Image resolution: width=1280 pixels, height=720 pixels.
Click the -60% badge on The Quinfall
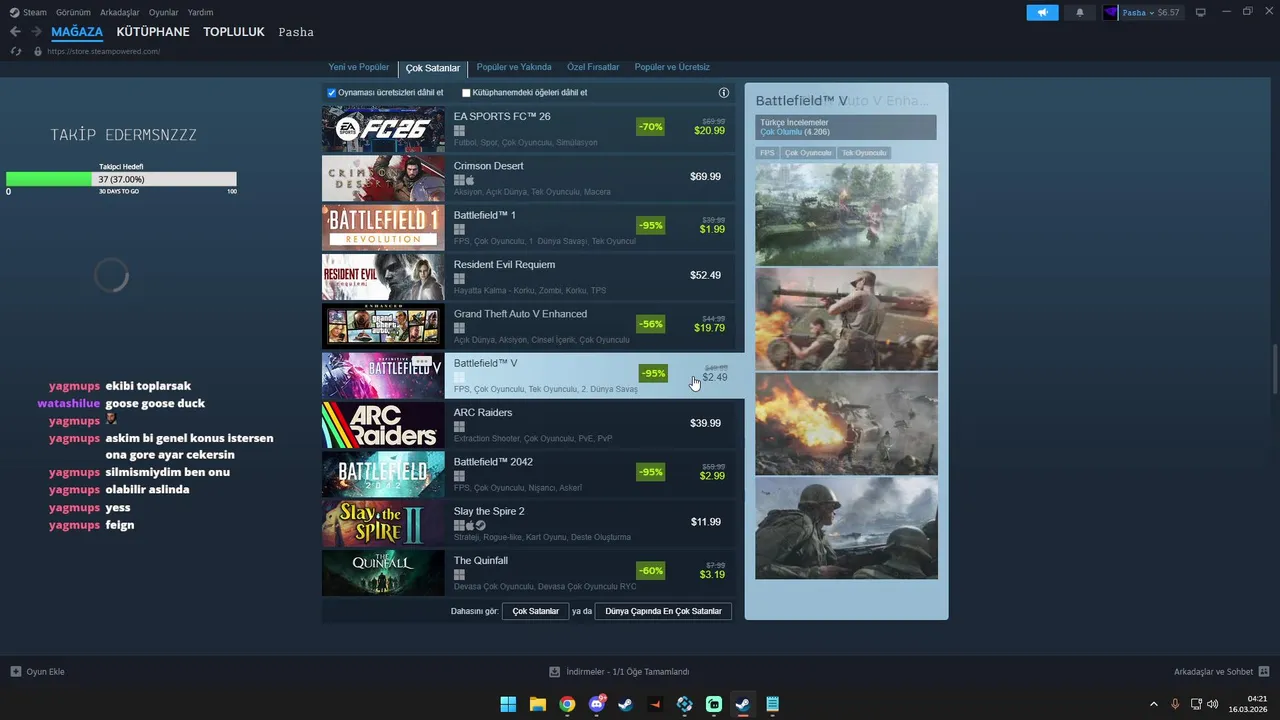(651, 571)
